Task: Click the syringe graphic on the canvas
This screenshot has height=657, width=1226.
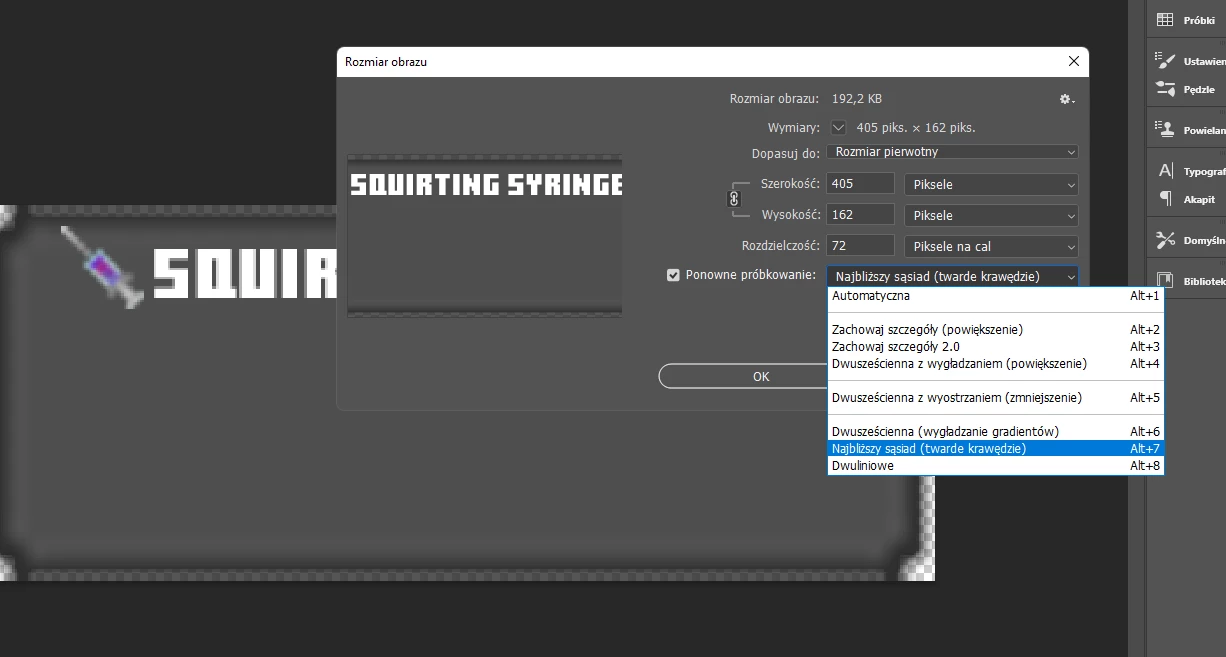Action: pyautogui.click(x=104, y=267)
